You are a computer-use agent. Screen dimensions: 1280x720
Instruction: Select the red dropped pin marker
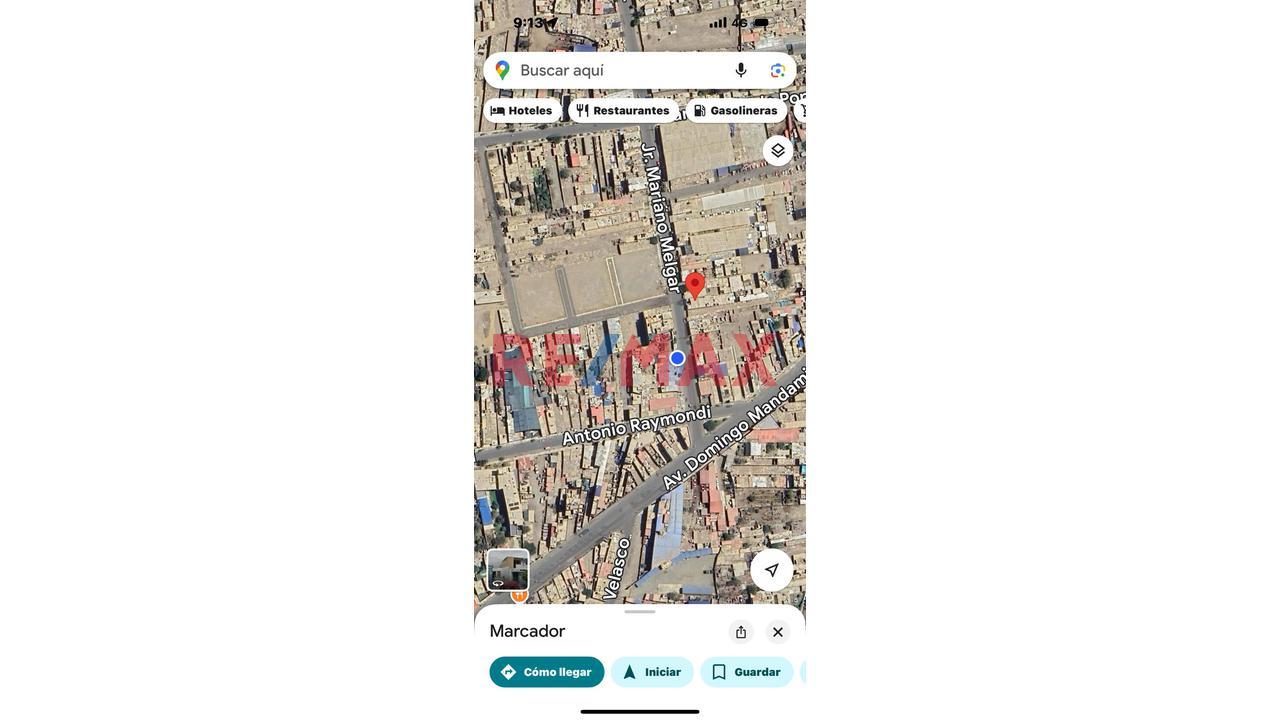click(695, 285)
